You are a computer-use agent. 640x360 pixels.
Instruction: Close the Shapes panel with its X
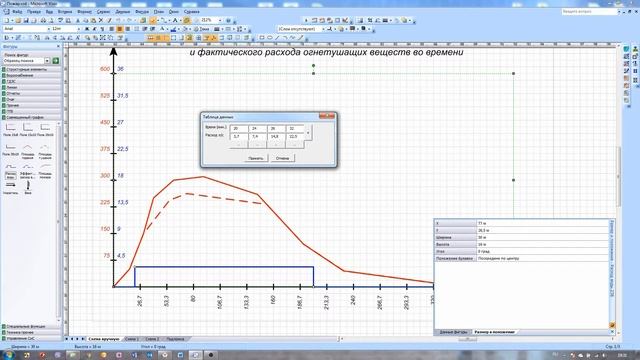point(58,47)
